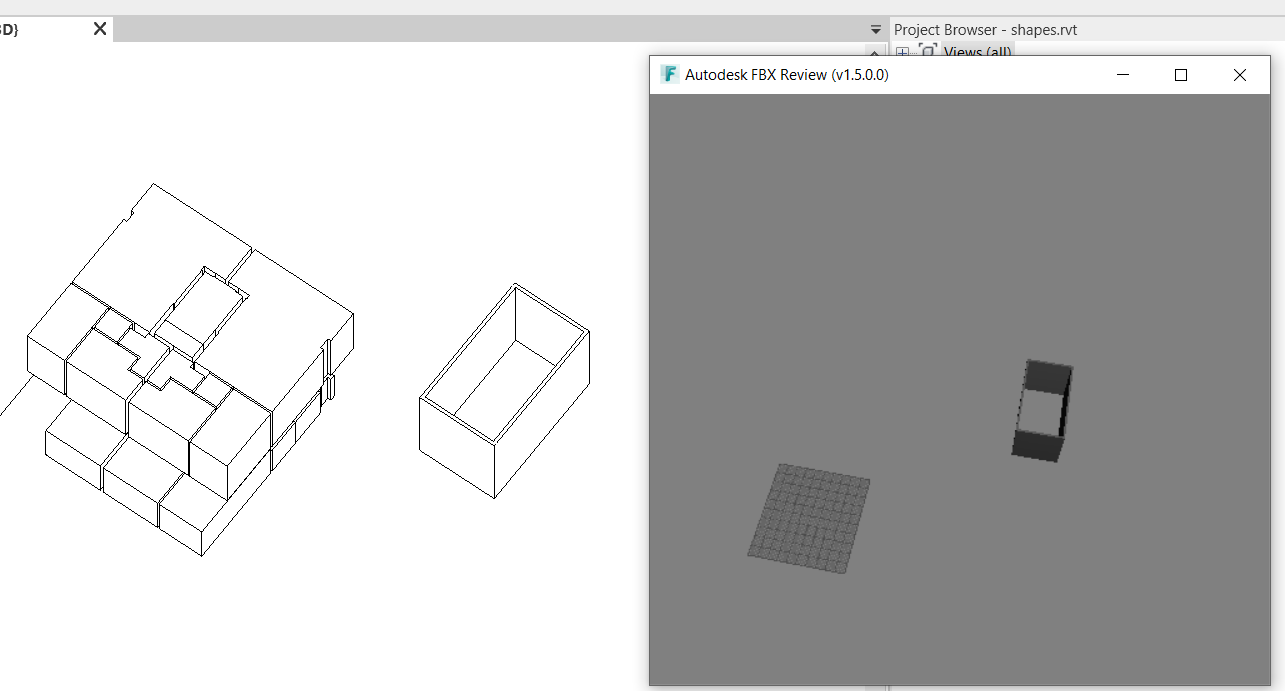Click the FBX Review application logo icon
Image resolution: width=1285 pixels, height=691 pixels.
click(x=668, y=74)
